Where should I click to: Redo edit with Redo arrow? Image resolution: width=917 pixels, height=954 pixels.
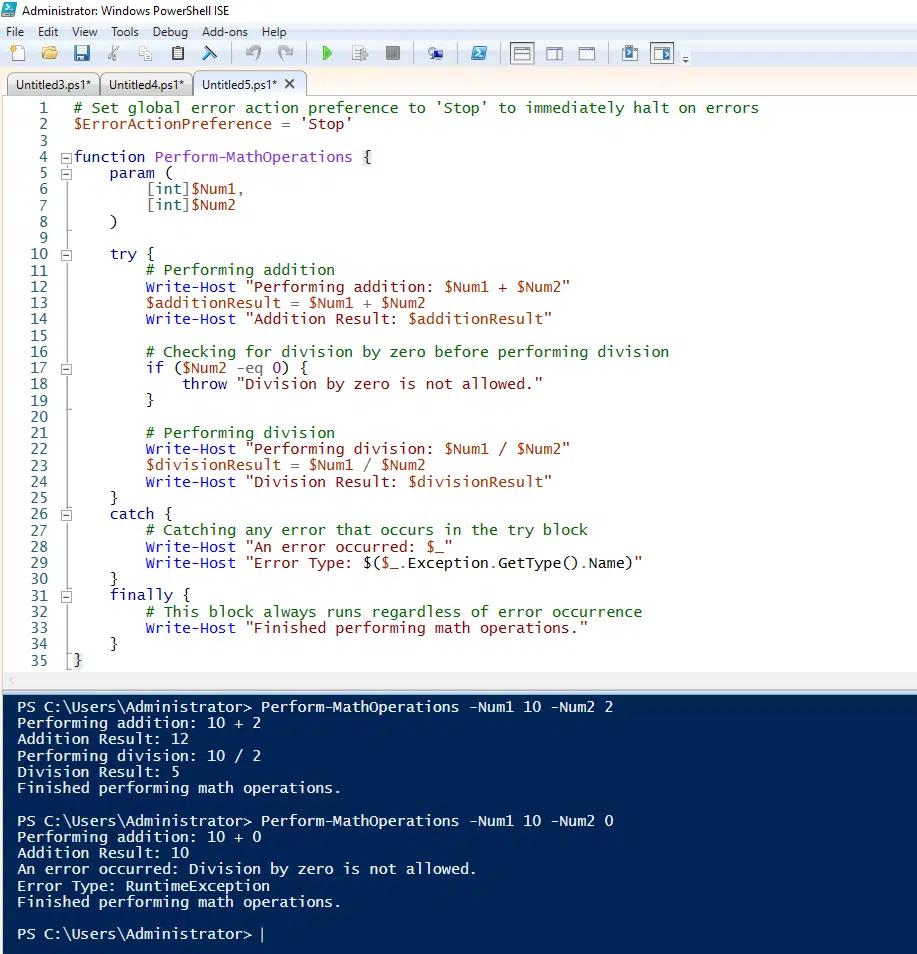(x=285, y=54)
